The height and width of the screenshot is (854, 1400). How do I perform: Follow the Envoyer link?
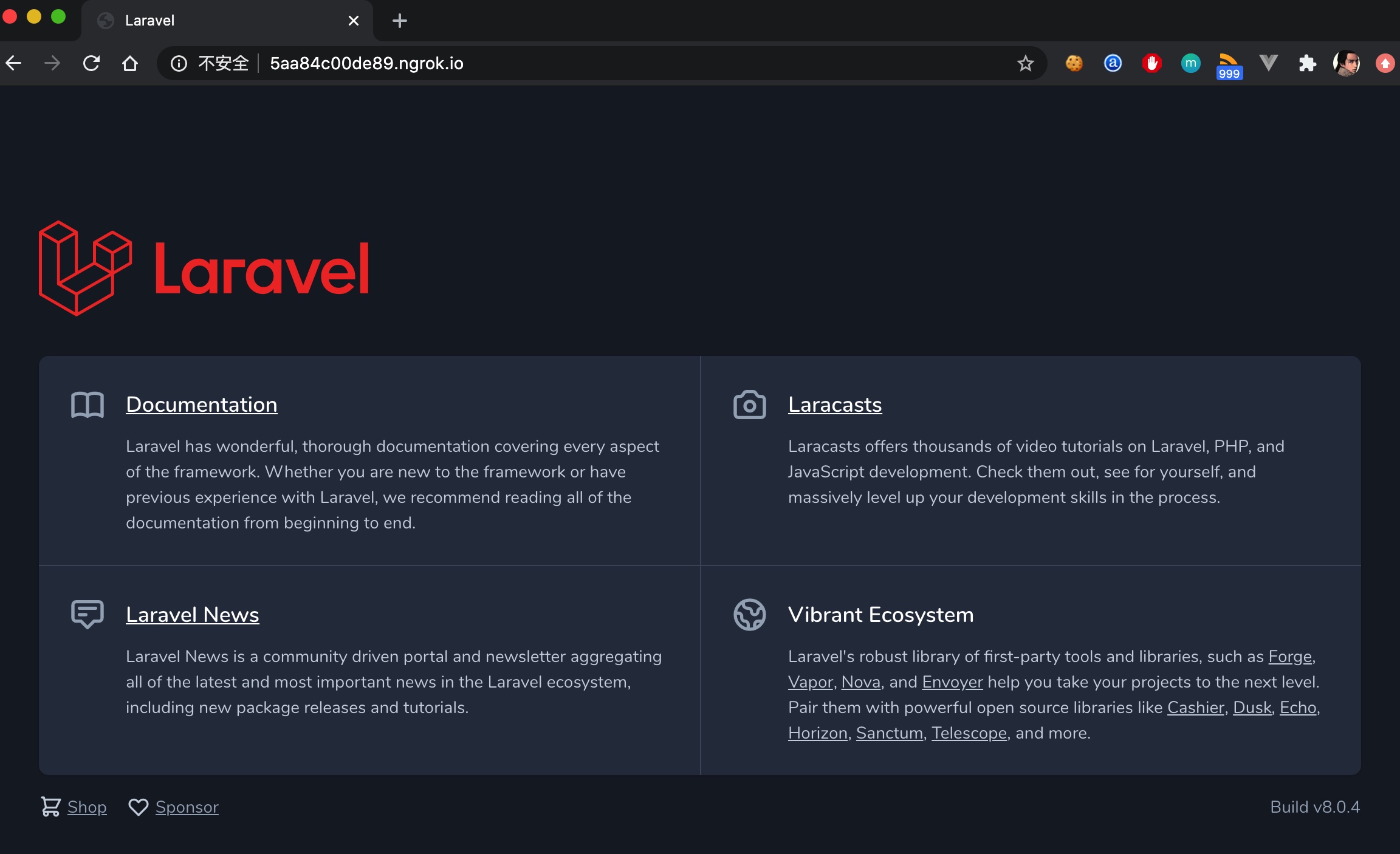(952, 682)
